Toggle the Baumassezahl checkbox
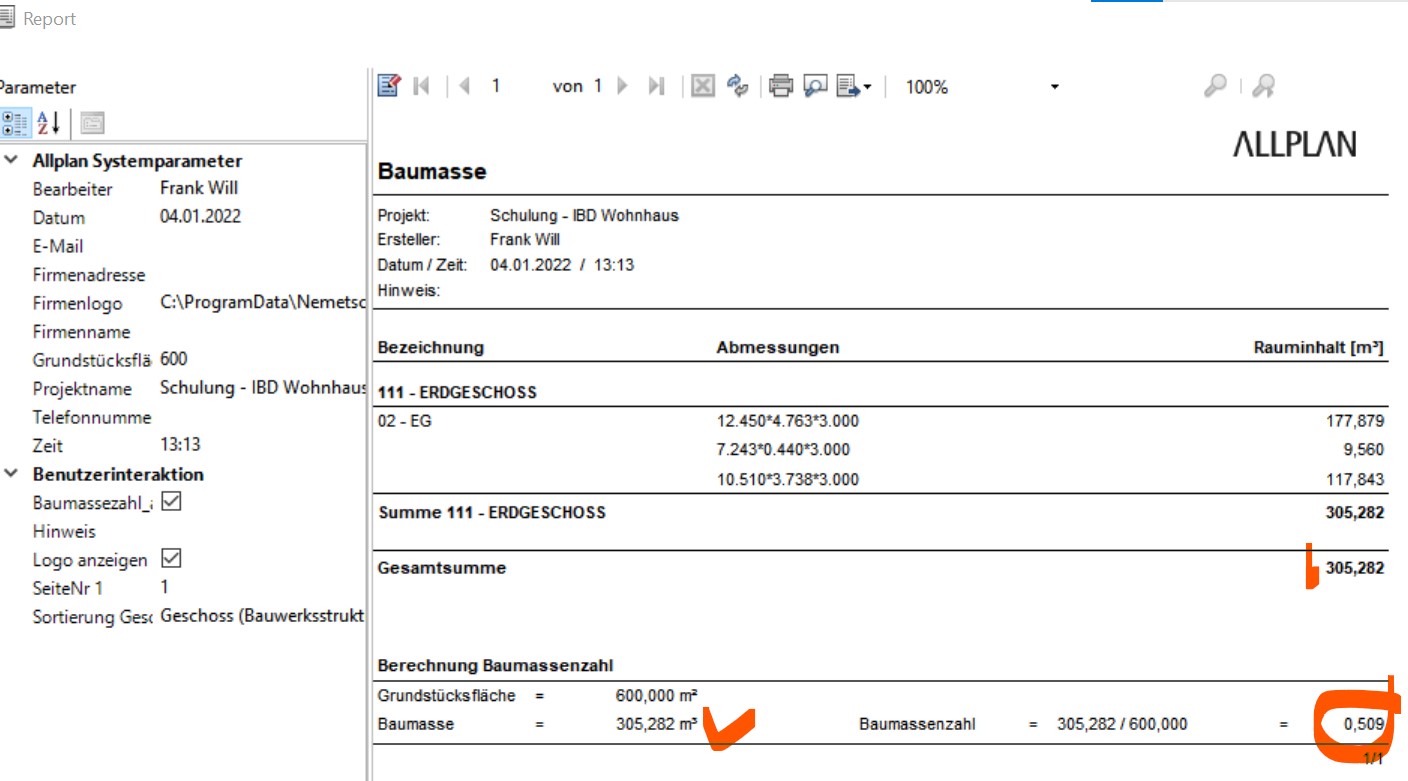The image size is (1408, 781). tap(171, 503)
